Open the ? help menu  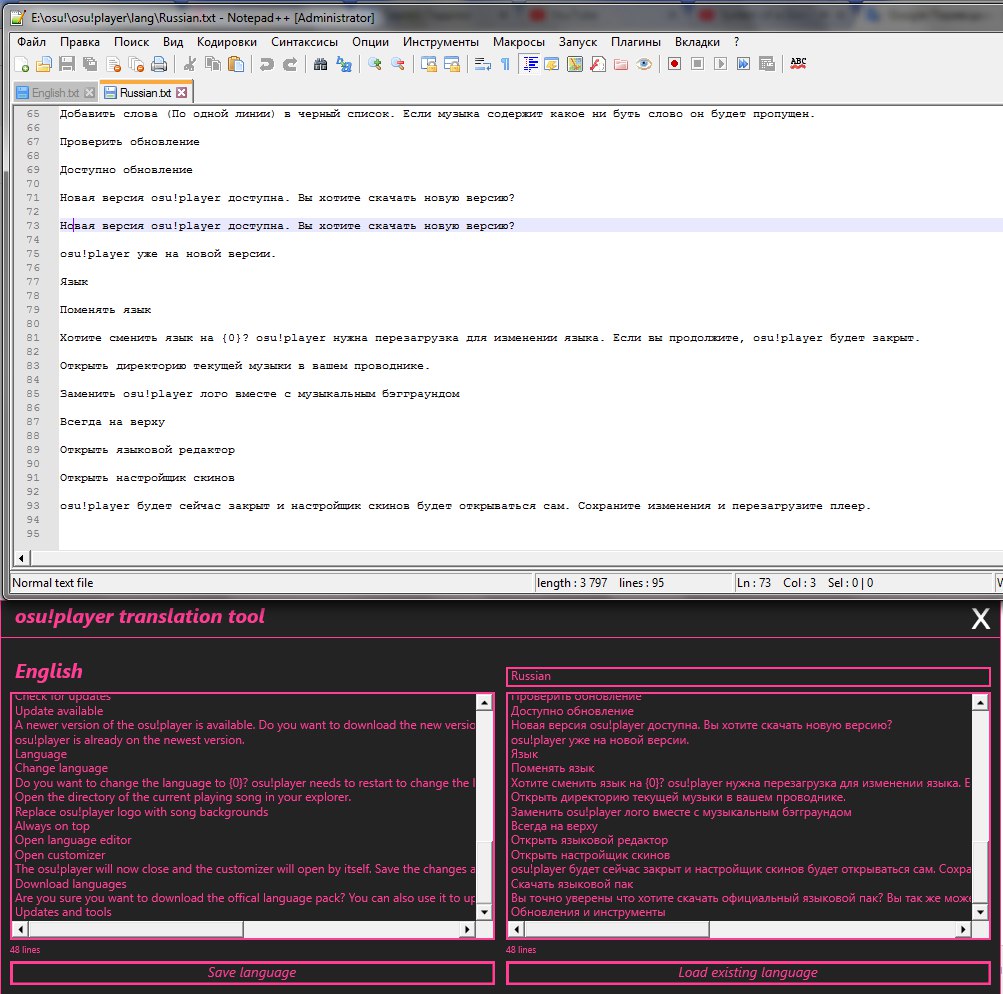point(737,42)
